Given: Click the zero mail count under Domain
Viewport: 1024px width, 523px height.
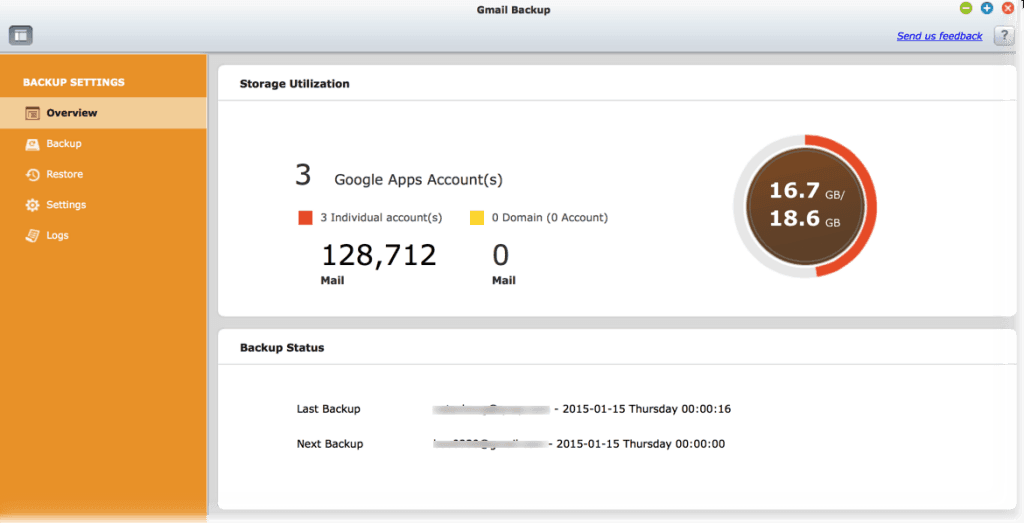Looking at the screenshot, I should pyautogui.click(x=500, y=255).
